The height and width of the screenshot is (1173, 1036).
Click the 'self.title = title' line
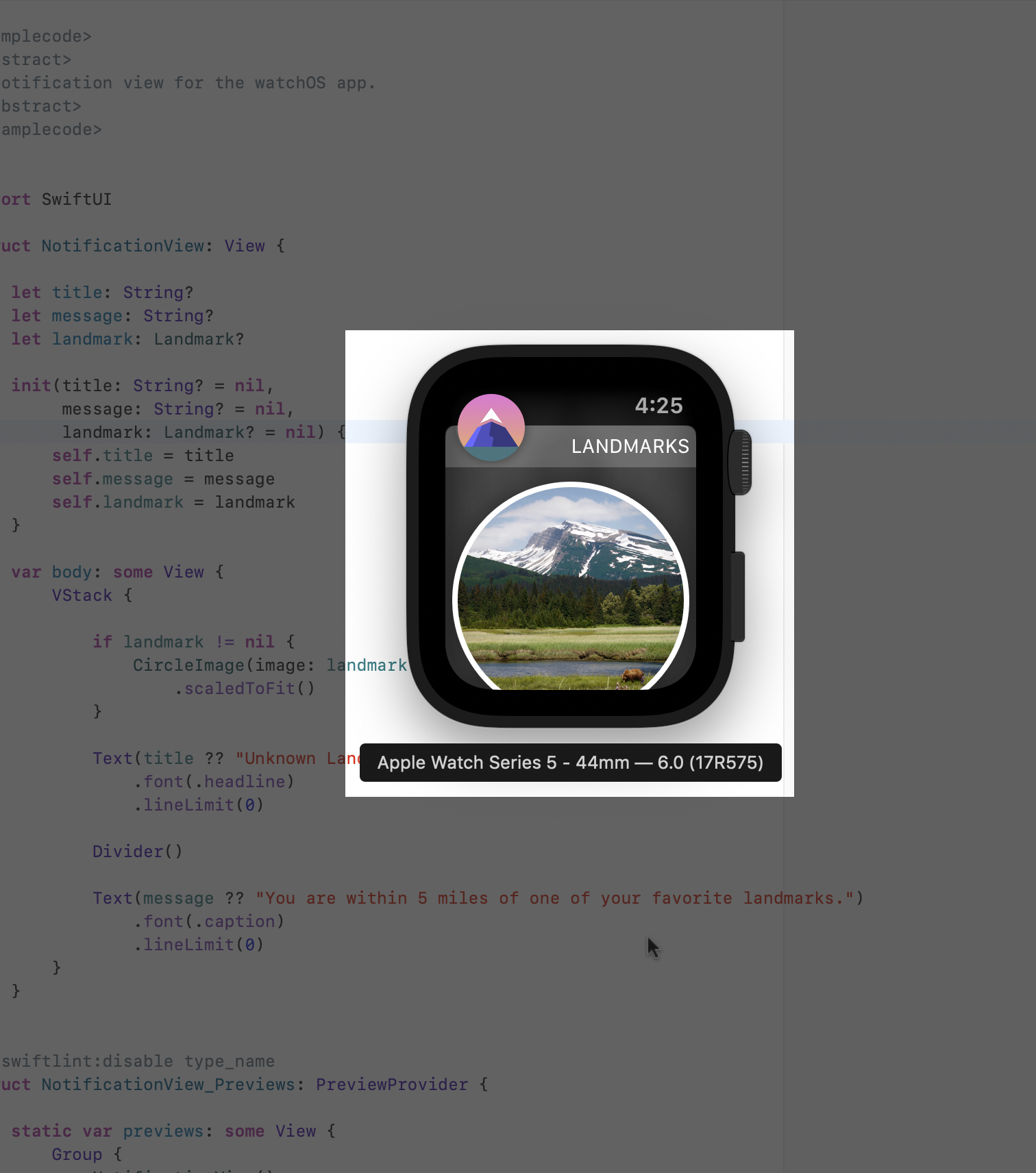[x=143, y=456]
